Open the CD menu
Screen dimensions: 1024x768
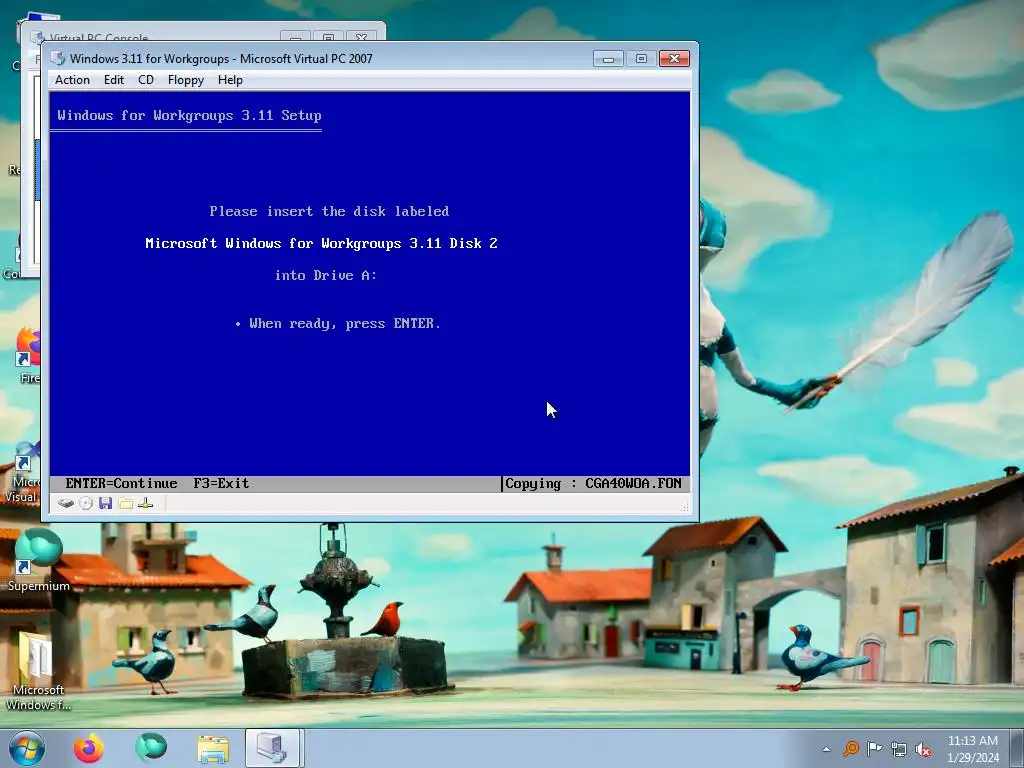coord(146,80)
